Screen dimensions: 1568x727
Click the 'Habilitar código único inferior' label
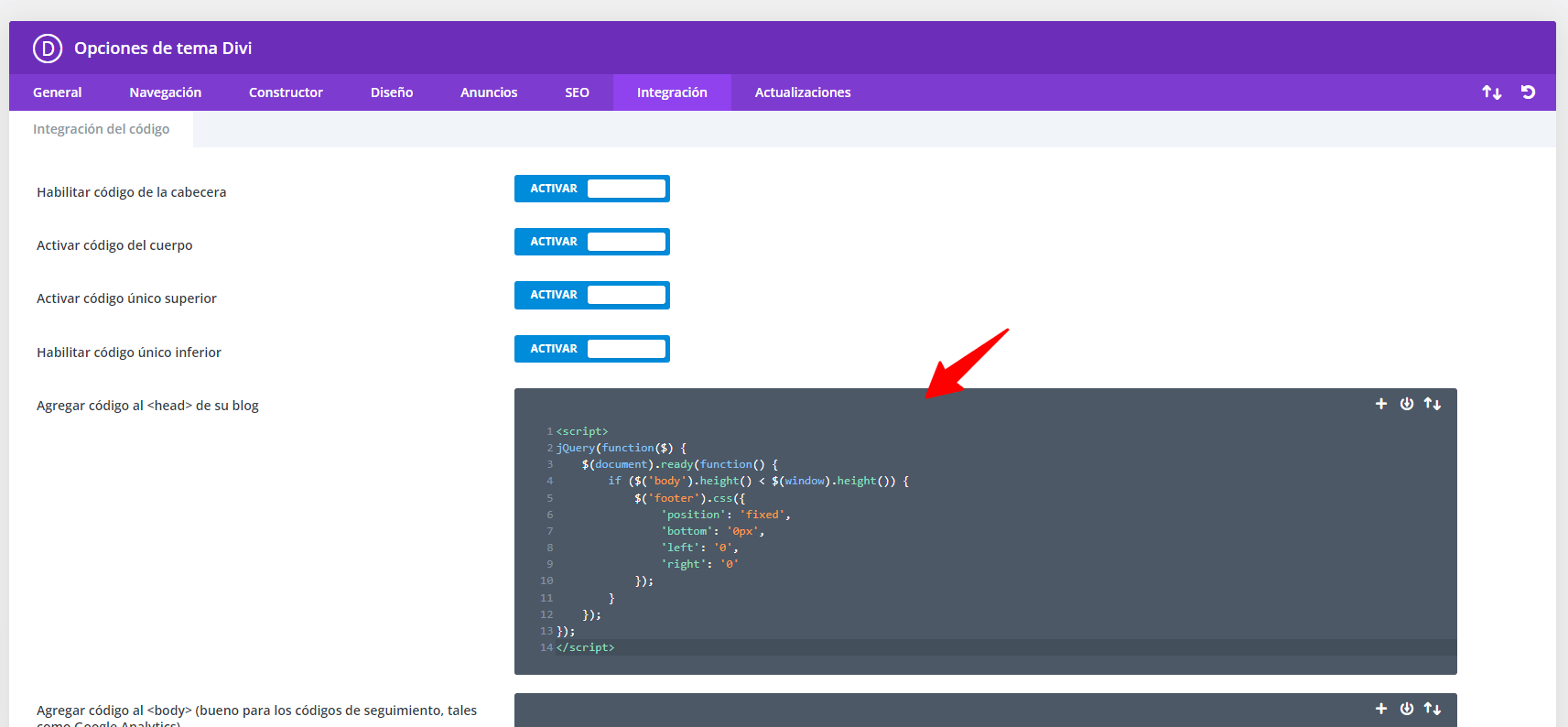[x=129, y=353]
